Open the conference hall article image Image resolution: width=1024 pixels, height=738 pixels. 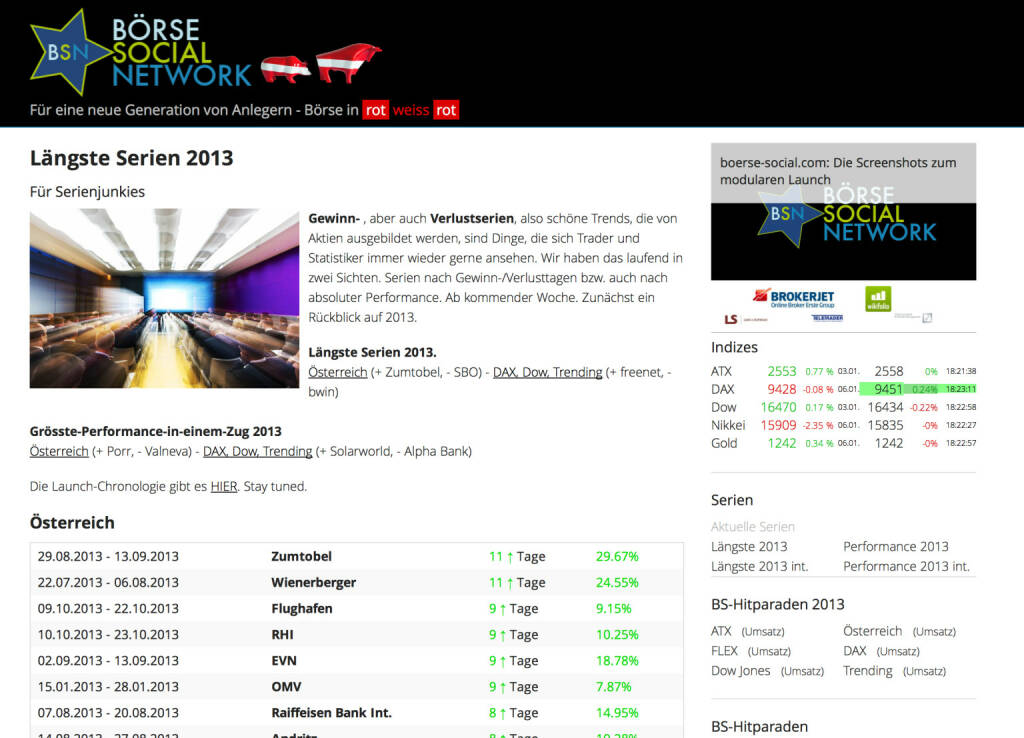click(x=164, y=298)
